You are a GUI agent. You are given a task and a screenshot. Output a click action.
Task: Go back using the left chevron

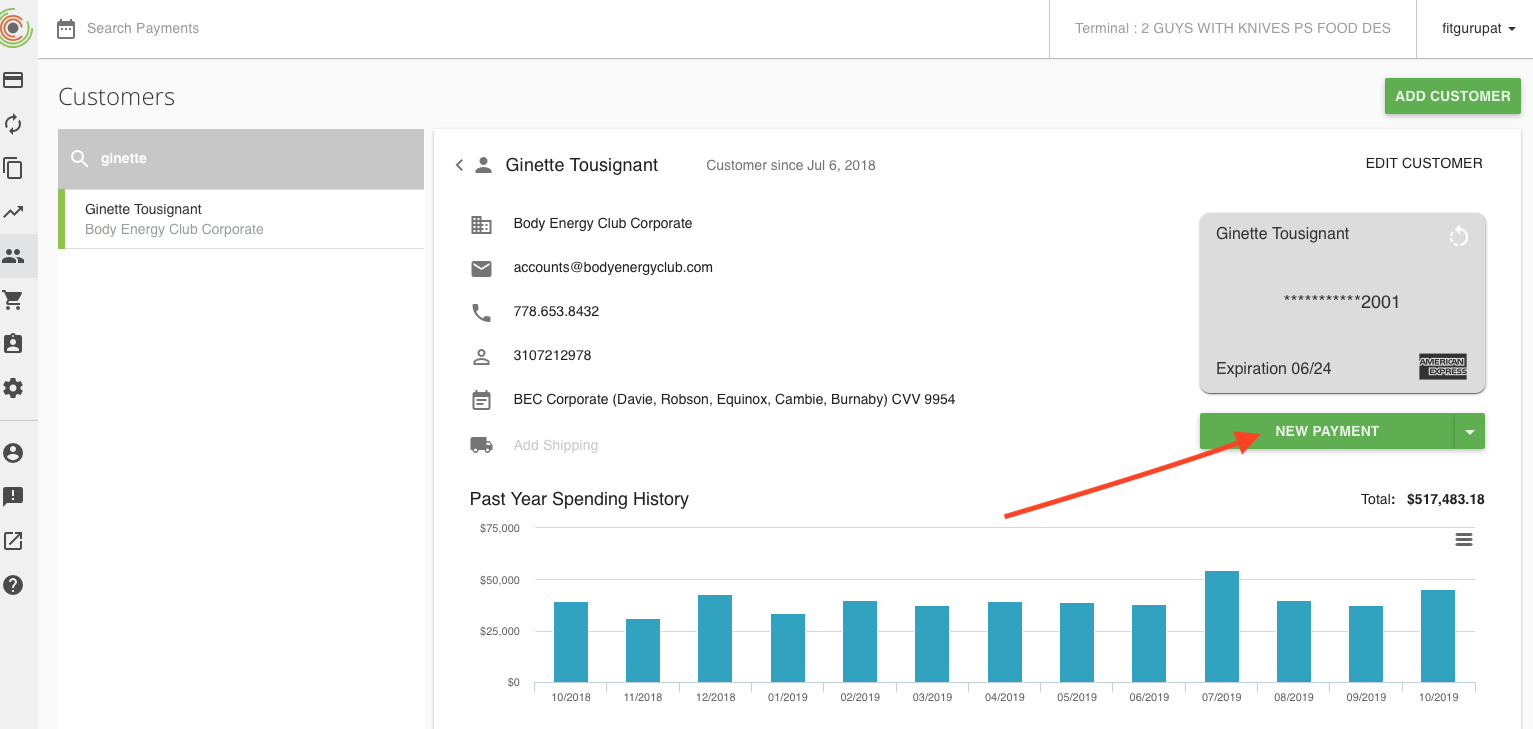pos(459,165)
